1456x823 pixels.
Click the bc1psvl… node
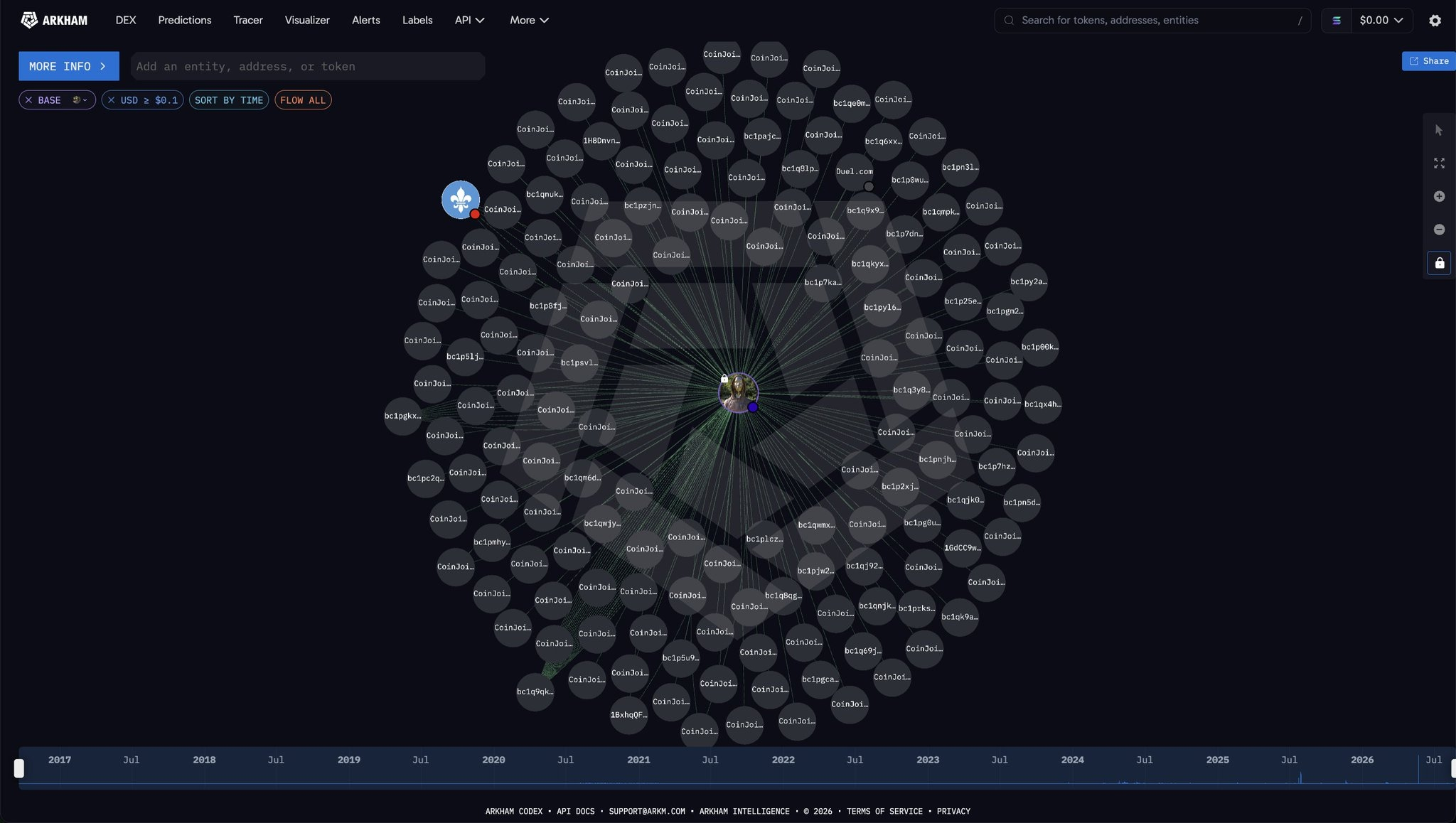[x=579, y=362]
